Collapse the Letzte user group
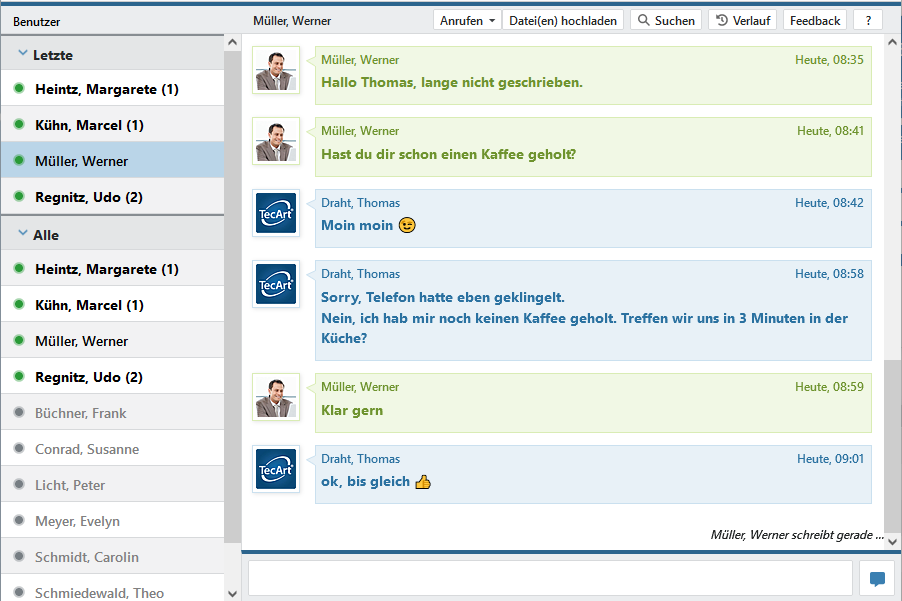Screen dimensions: 902x601 (x=23, y=54)
